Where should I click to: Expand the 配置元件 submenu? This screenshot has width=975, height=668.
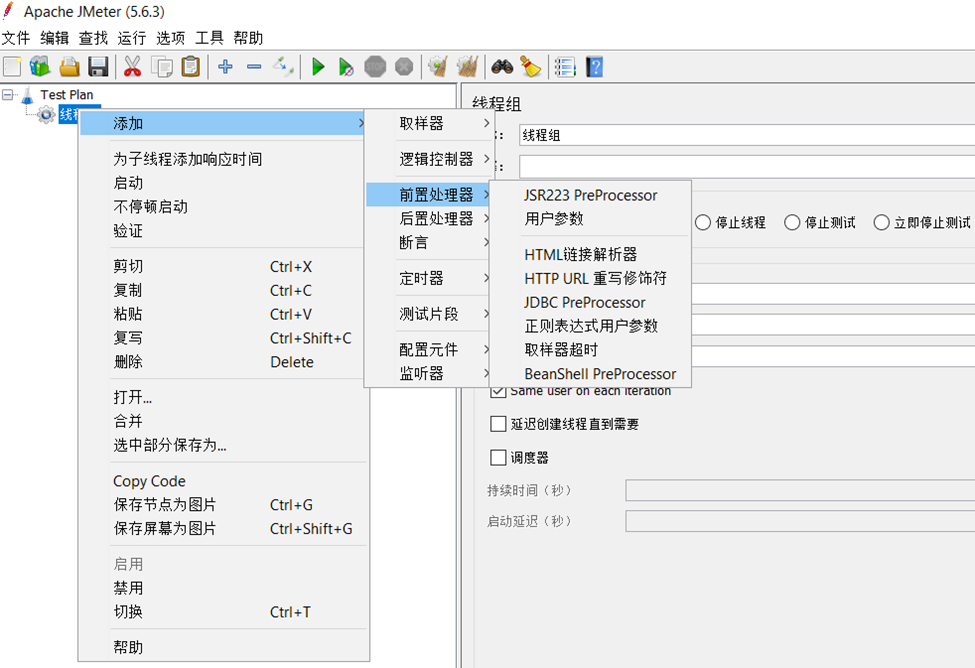tap(429, 350)
